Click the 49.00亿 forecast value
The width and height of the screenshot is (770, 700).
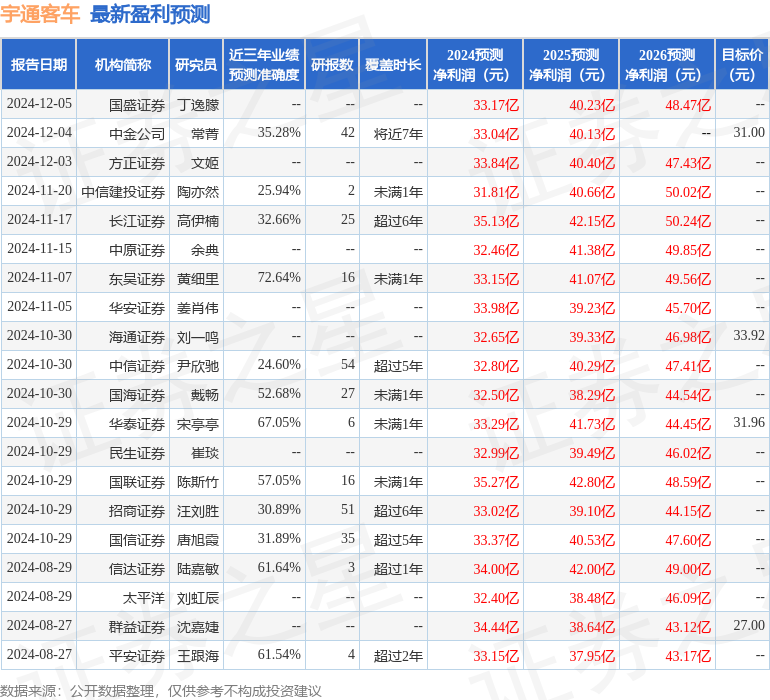point(688,569)
